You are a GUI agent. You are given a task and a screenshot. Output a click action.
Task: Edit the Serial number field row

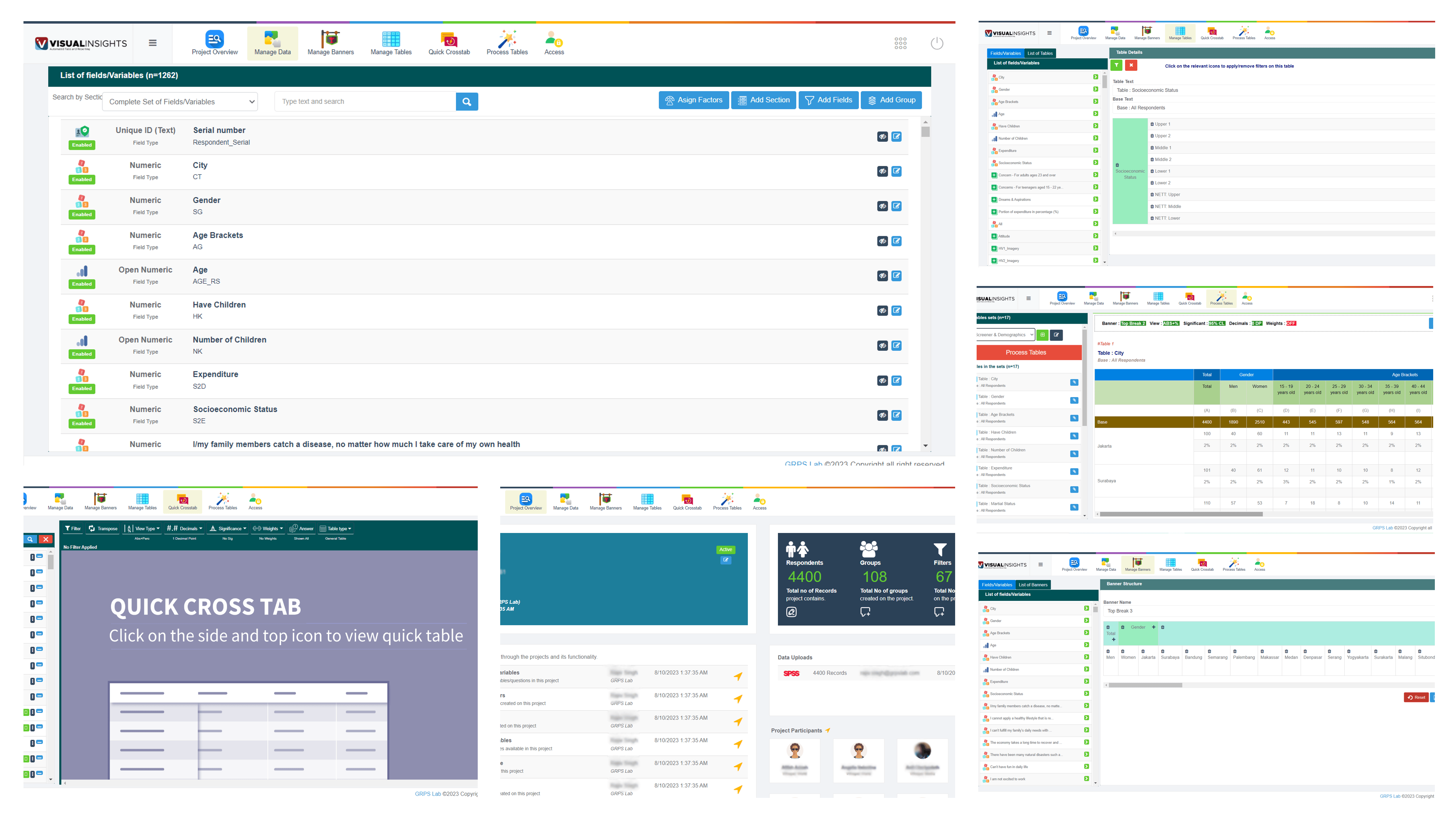click(x=896, y=137)
